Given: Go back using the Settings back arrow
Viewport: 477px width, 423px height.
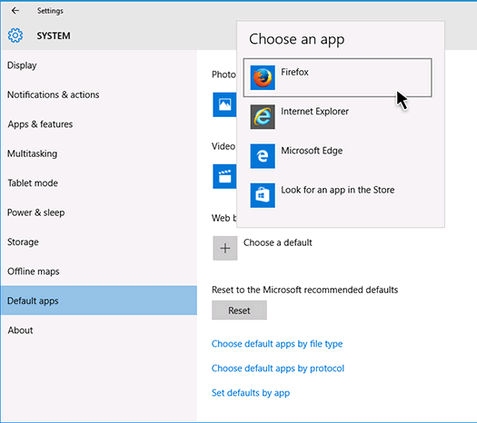Looking at the screenshot, I should coord(15,11).
